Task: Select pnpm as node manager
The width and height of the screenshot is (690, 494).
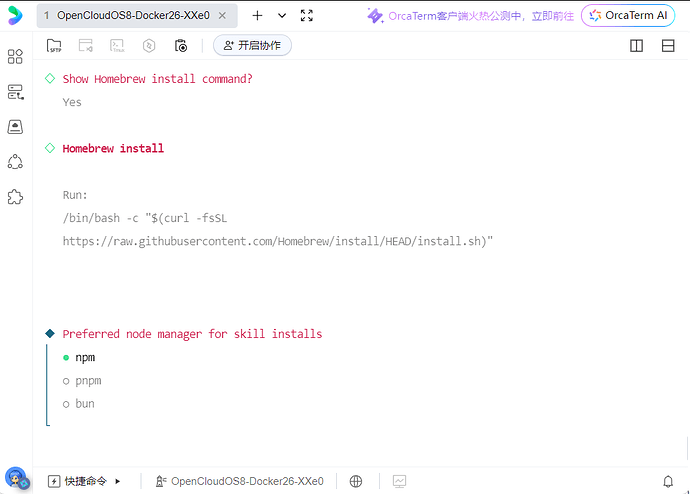Action: click(x=82, y=381)
